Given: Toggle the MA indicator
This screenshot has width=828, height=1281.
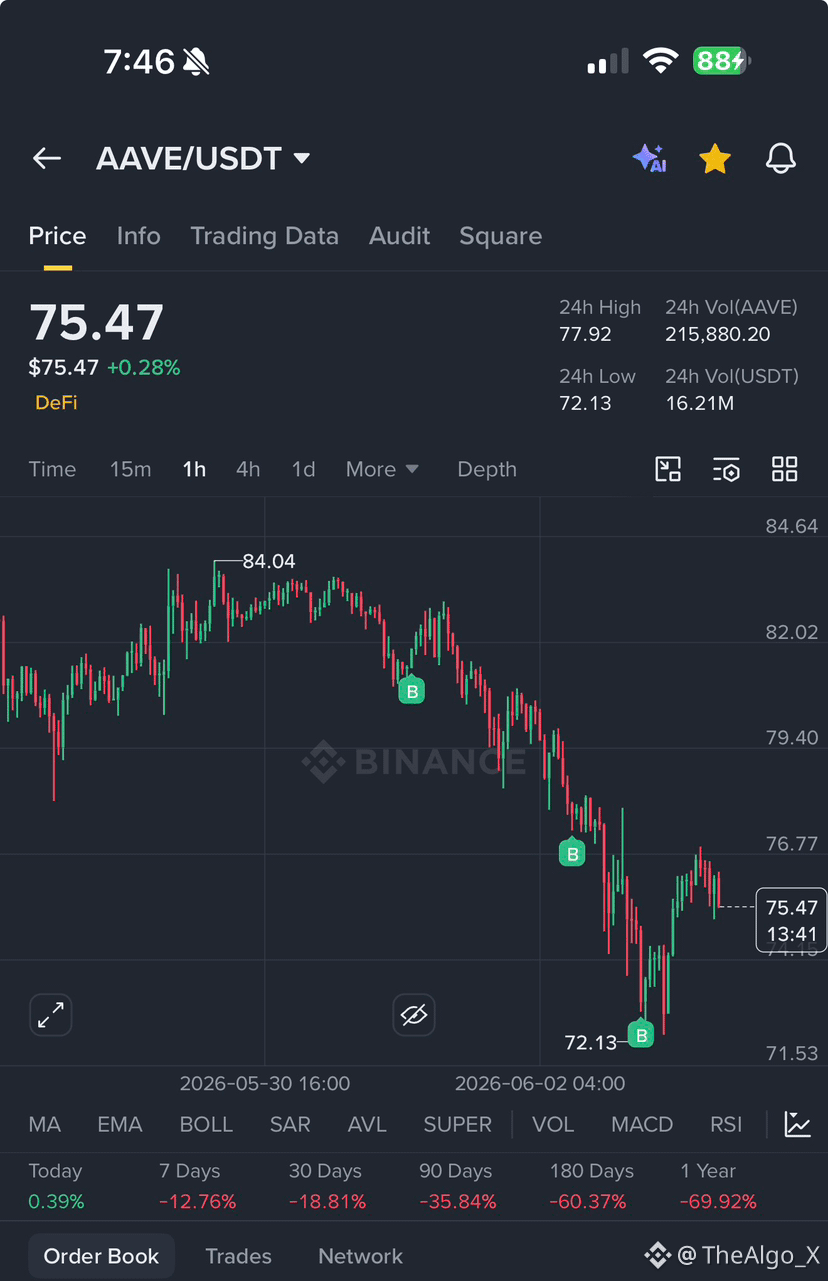Looking at the screenshot, I should [45, 1124].
